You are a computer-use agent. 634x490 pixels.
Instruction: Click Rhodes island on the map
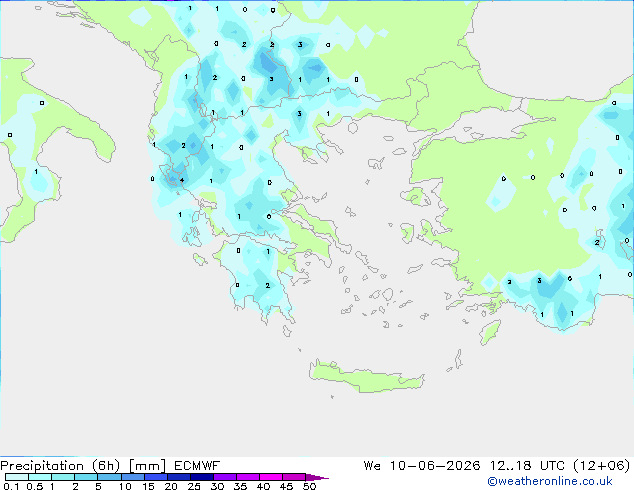point(490,332)
